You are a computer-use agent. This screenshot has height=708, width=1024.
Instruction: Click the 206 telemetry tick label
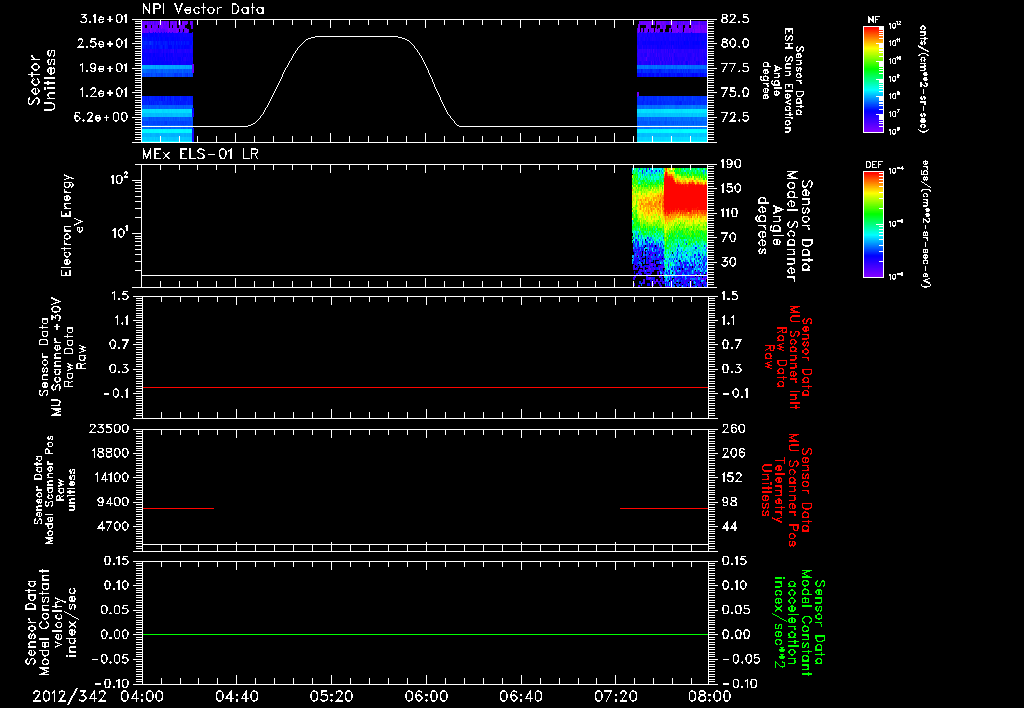click(732, 453)
